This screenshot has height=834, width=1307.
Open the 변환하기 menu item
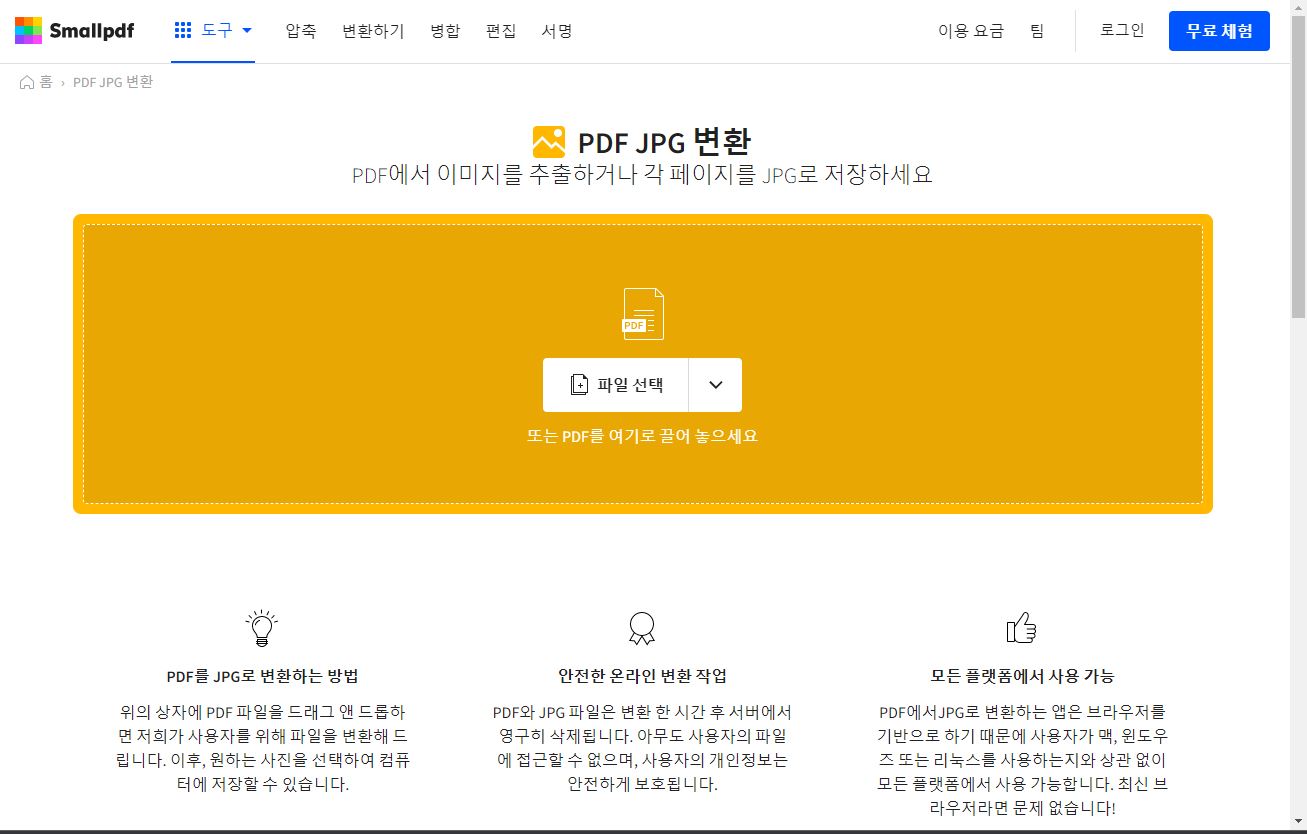[373, 31]
